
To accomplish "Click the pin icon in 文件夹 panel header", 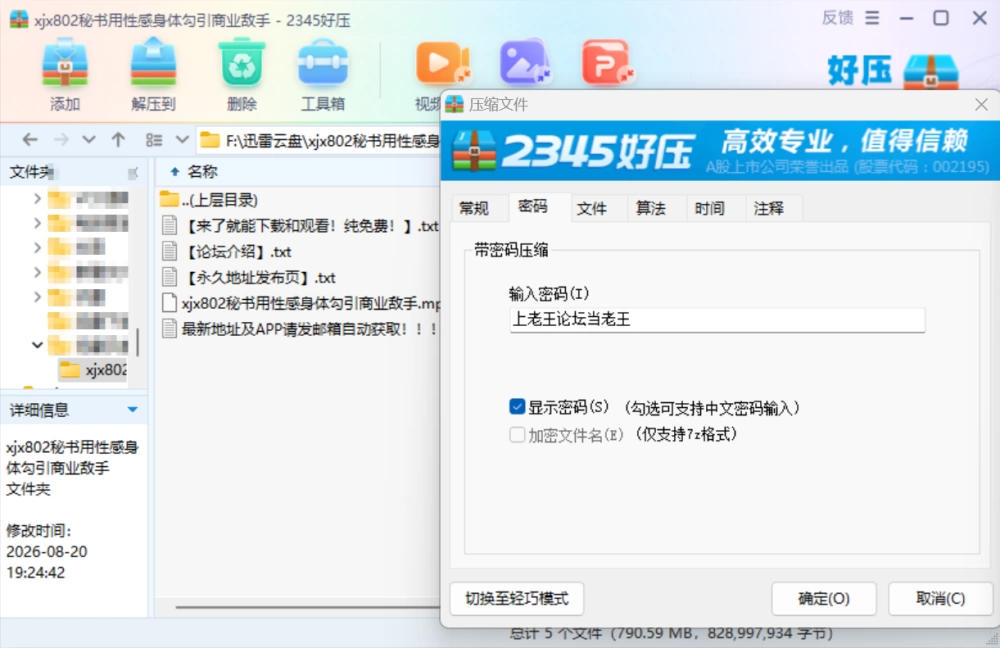I will click(x=133, y=172).
